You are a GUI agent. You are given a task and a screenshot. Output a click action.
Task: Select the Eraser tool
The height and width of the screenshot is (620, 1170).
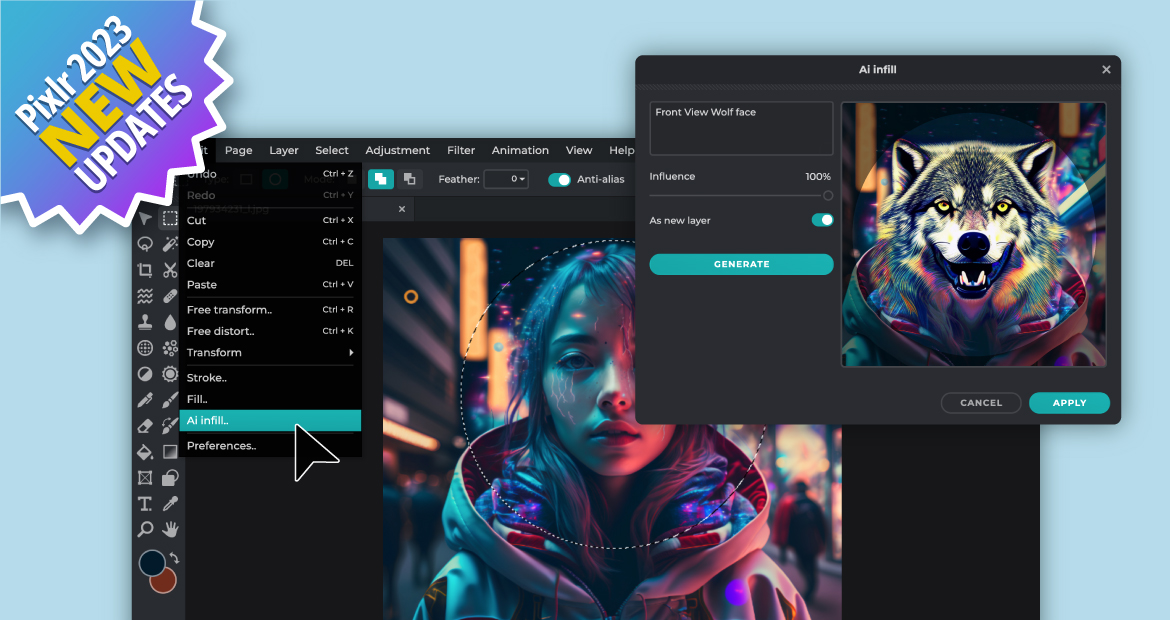click(x=145, y=426)
